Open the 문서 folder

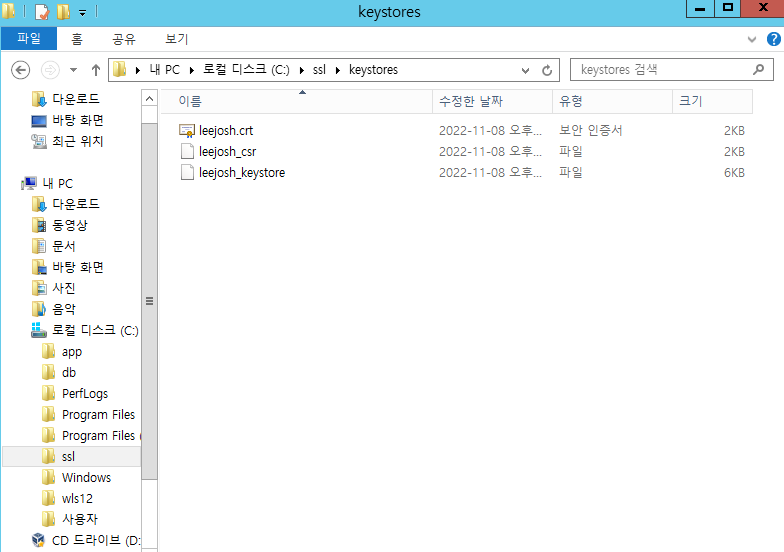pos(64,246)
